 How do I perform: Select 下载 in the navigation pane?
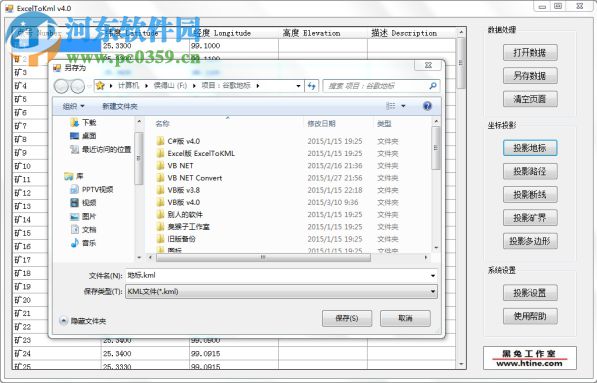84,123
